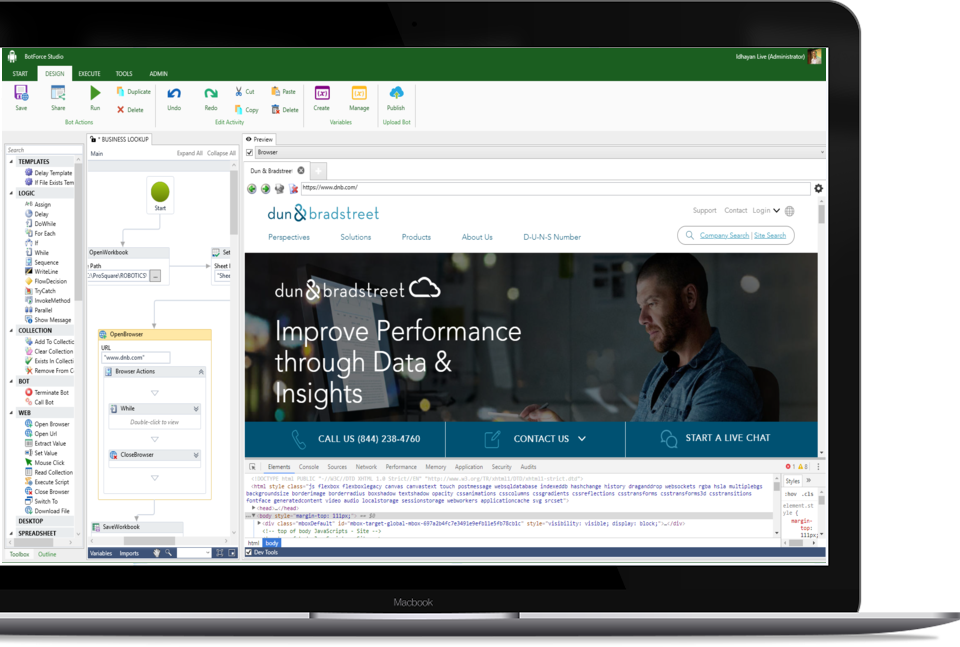
Task: Click the DevTools element inspector icon
Action: point(252,467)
